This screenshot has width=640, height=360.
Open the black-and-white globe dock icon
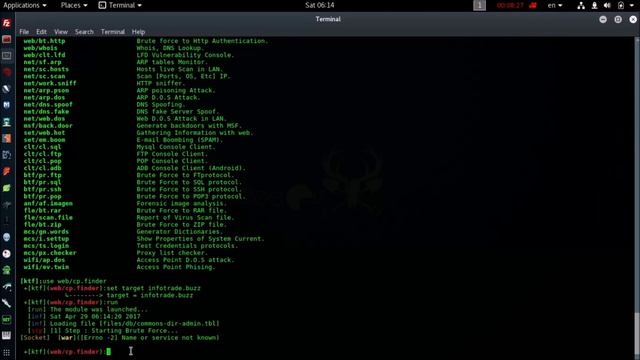[7, 89]
